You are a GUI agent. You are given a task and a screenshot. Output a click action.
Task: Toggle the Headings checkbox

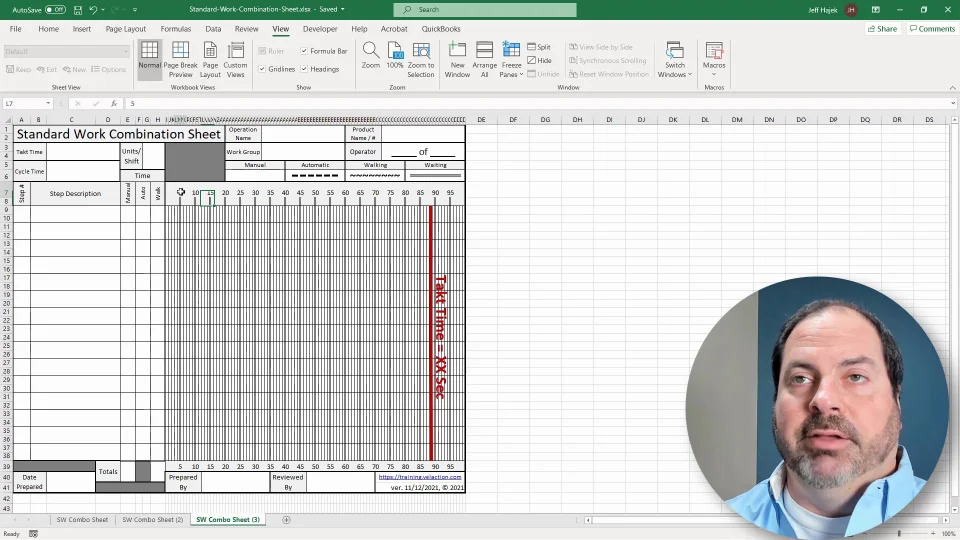pos(305,69)
